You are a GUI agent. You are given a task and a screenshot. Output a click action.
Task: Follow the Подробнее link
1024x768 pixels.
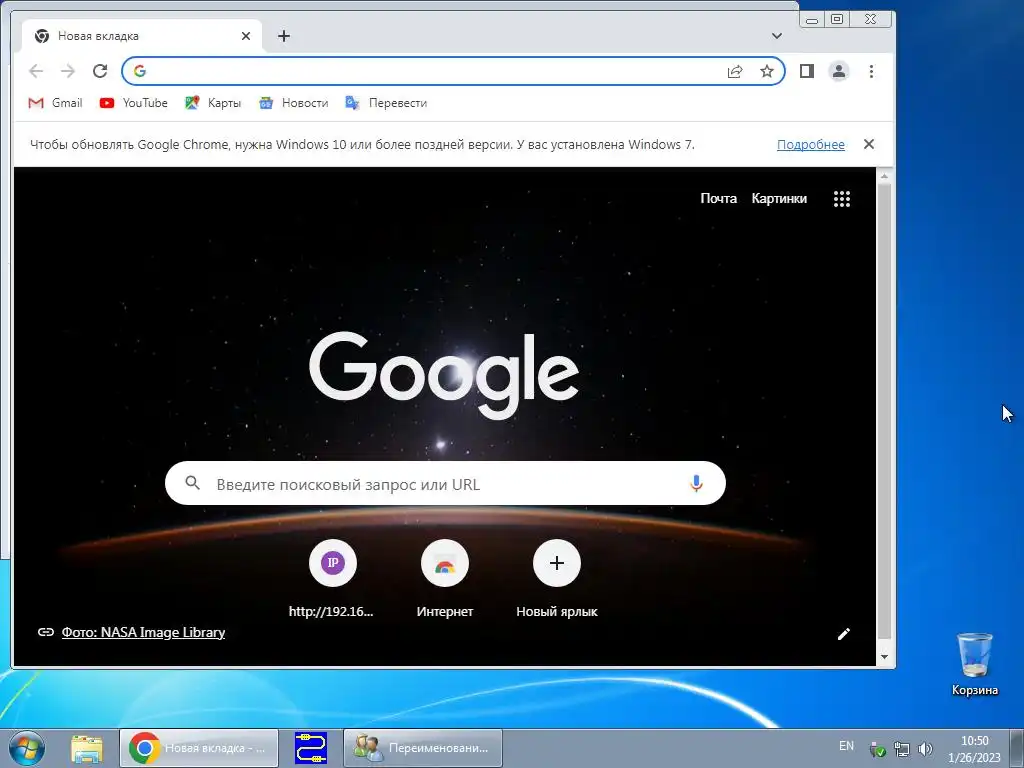click(x=810, y=145)
